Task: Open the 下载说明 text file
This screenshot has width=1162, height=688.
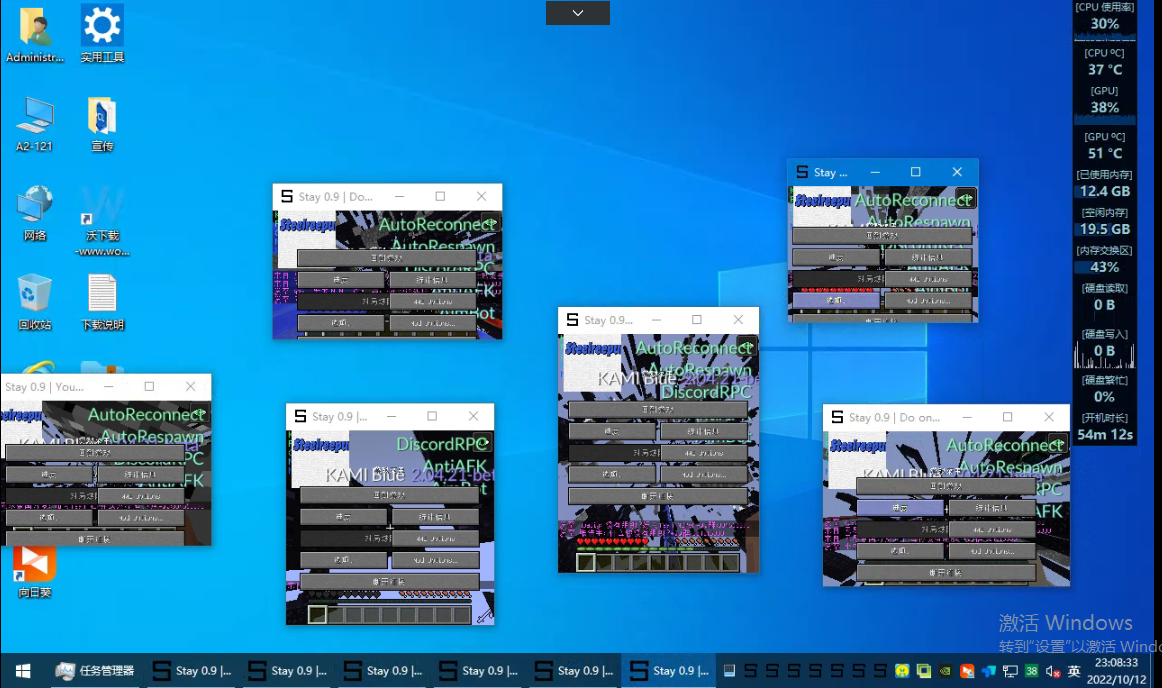Action: click(102, 294)
